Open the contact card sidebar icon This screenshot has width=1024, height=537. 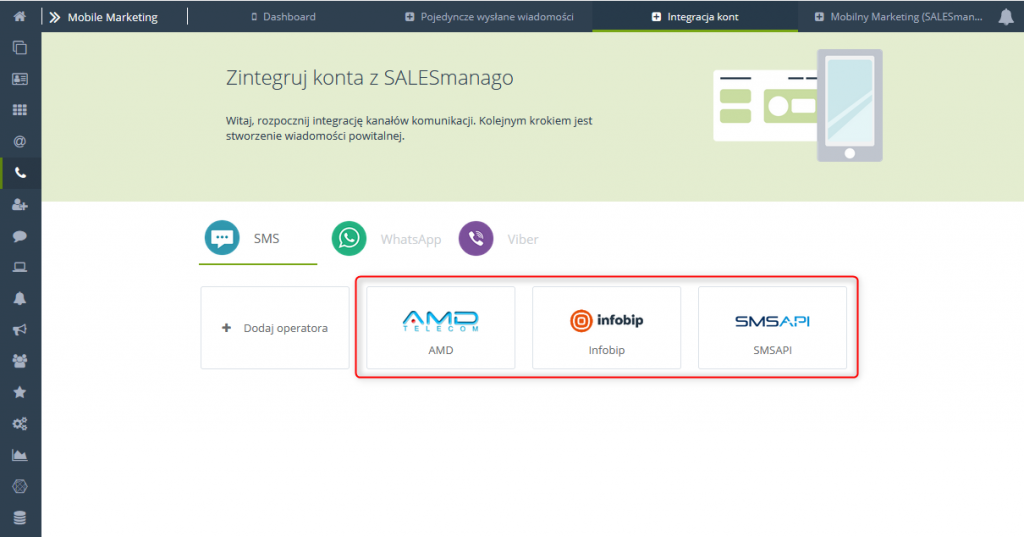coord(20,79)
